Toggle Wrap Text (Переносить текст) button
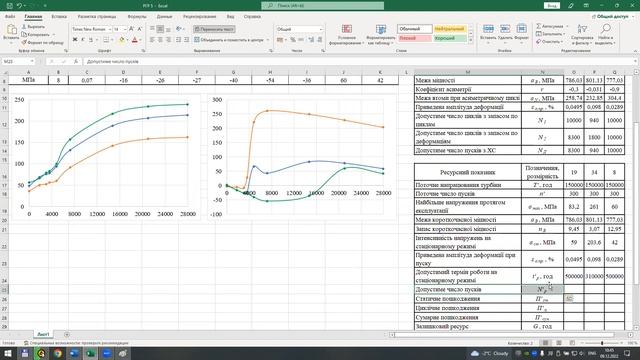The width and height of the screenshot is (640, 360). tap(214, 29)
